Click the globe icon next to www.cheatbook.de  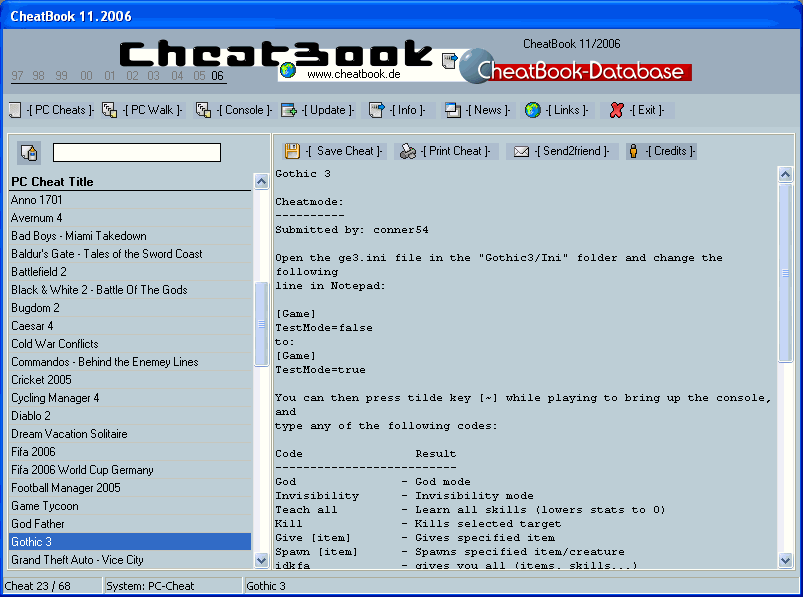(288, 70)
